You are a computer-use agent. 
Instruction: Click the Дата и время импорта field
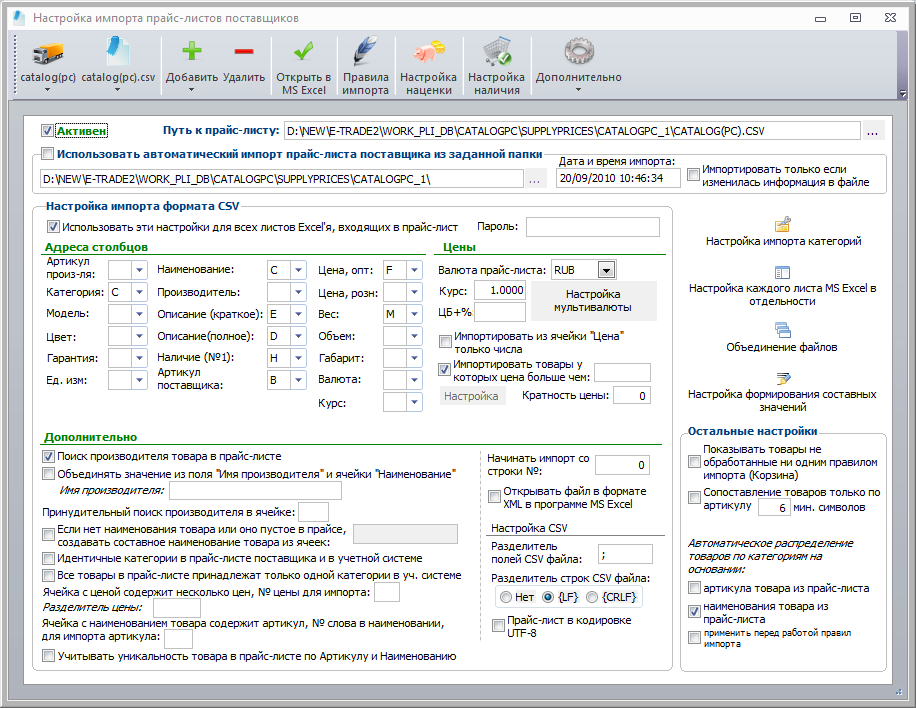click(x=618, y=178)
